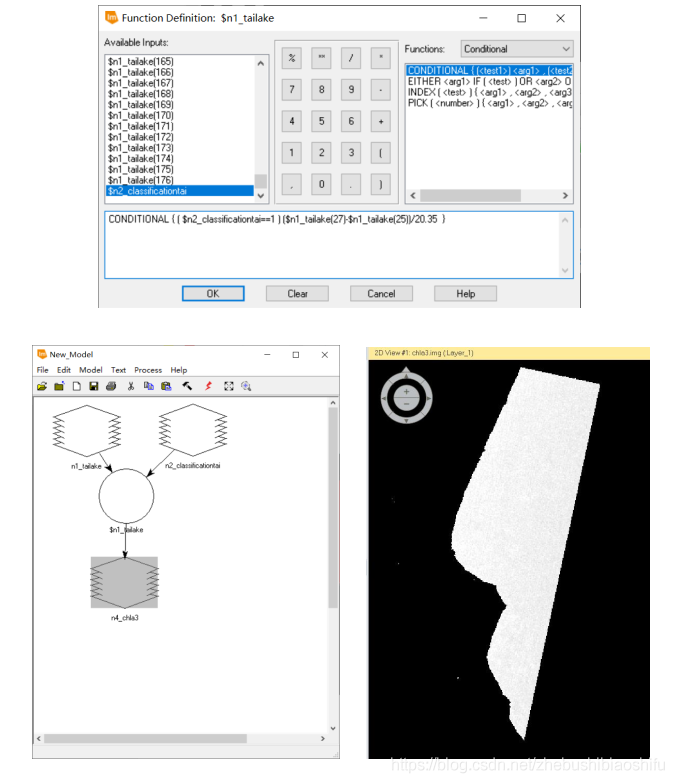
Task: Click the zoom magnifier icon in toolbar
Action: pos(246,386)
